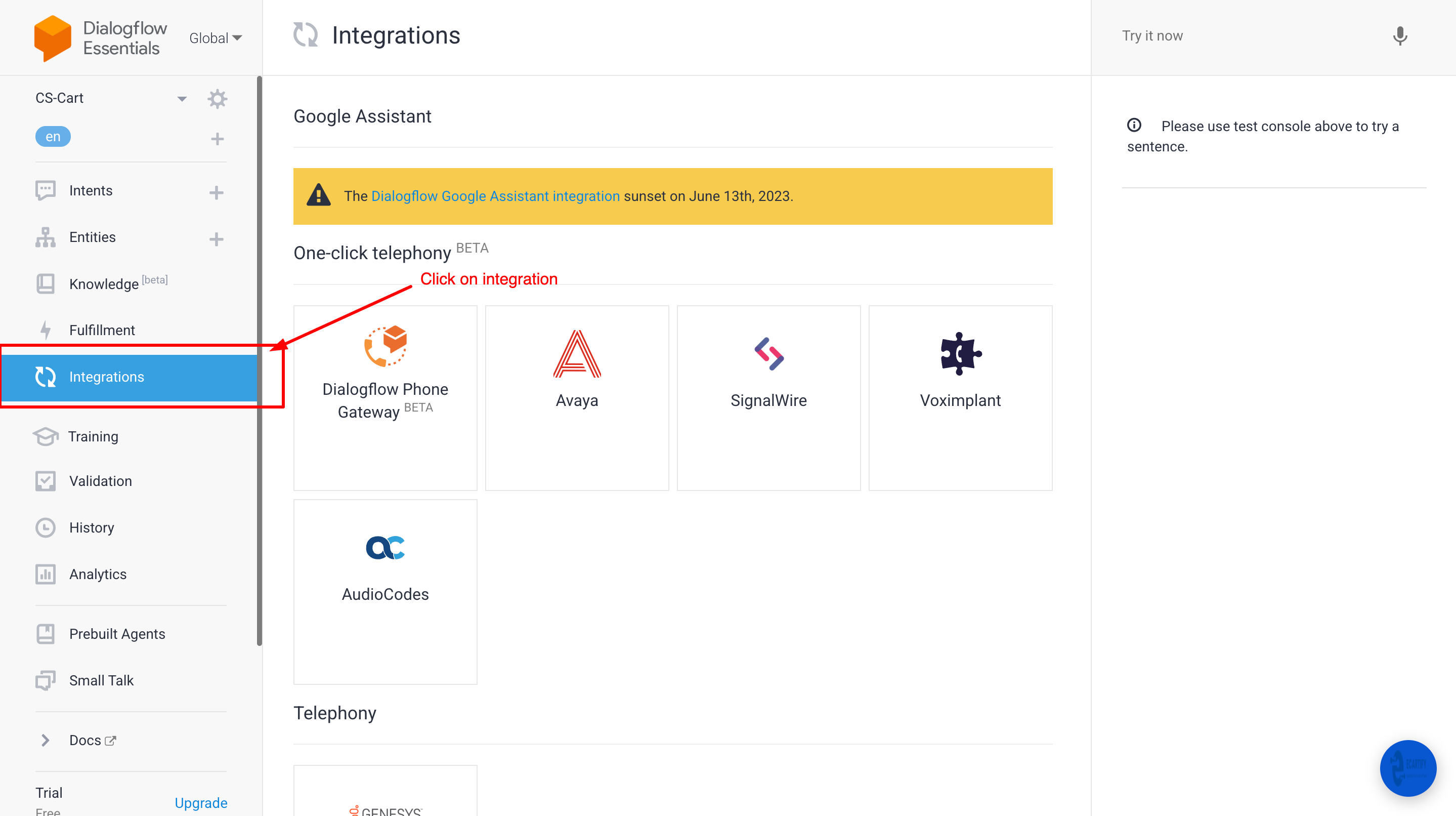Click the microphone icon in Try it now

tap(1399, 36)
